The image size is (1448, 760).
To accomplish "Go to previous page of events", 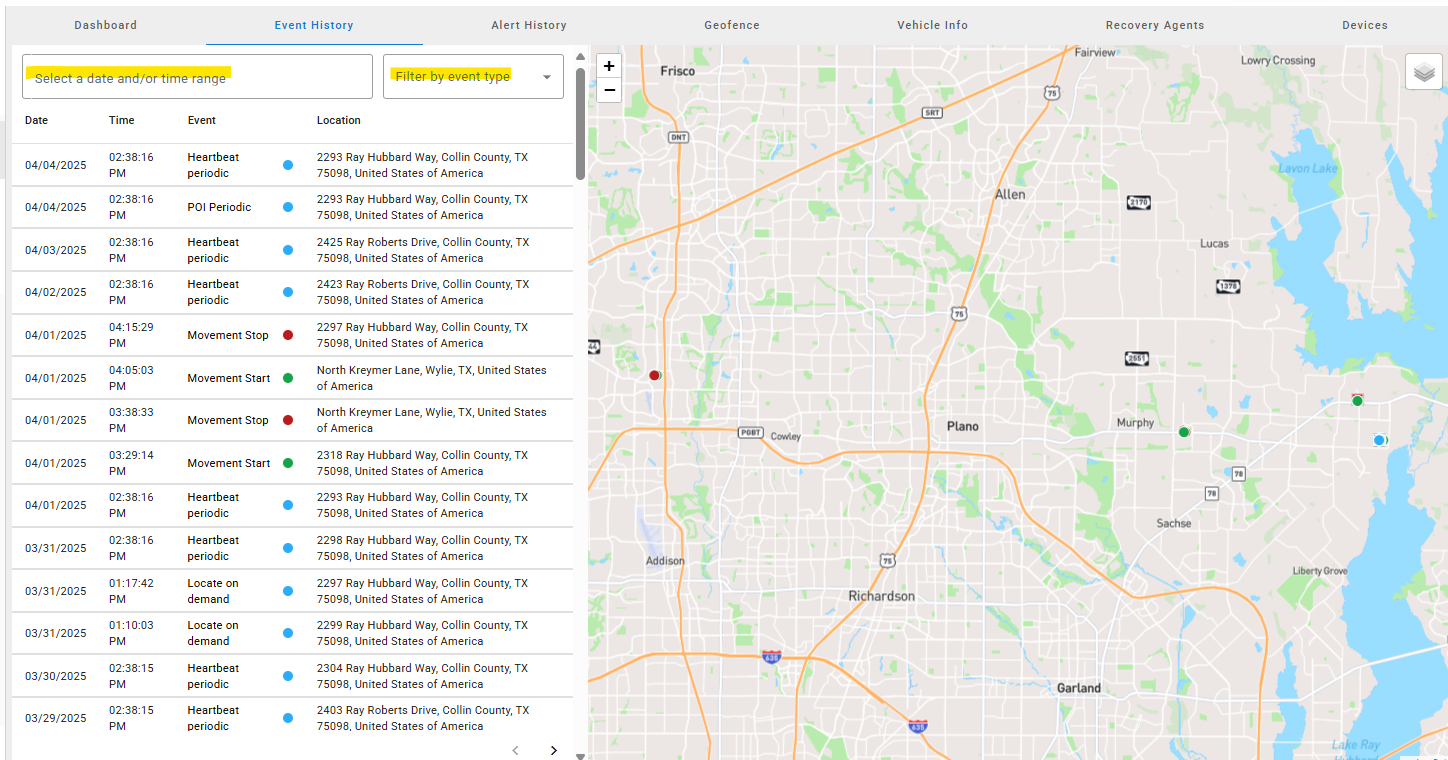I will click(516, 750).
